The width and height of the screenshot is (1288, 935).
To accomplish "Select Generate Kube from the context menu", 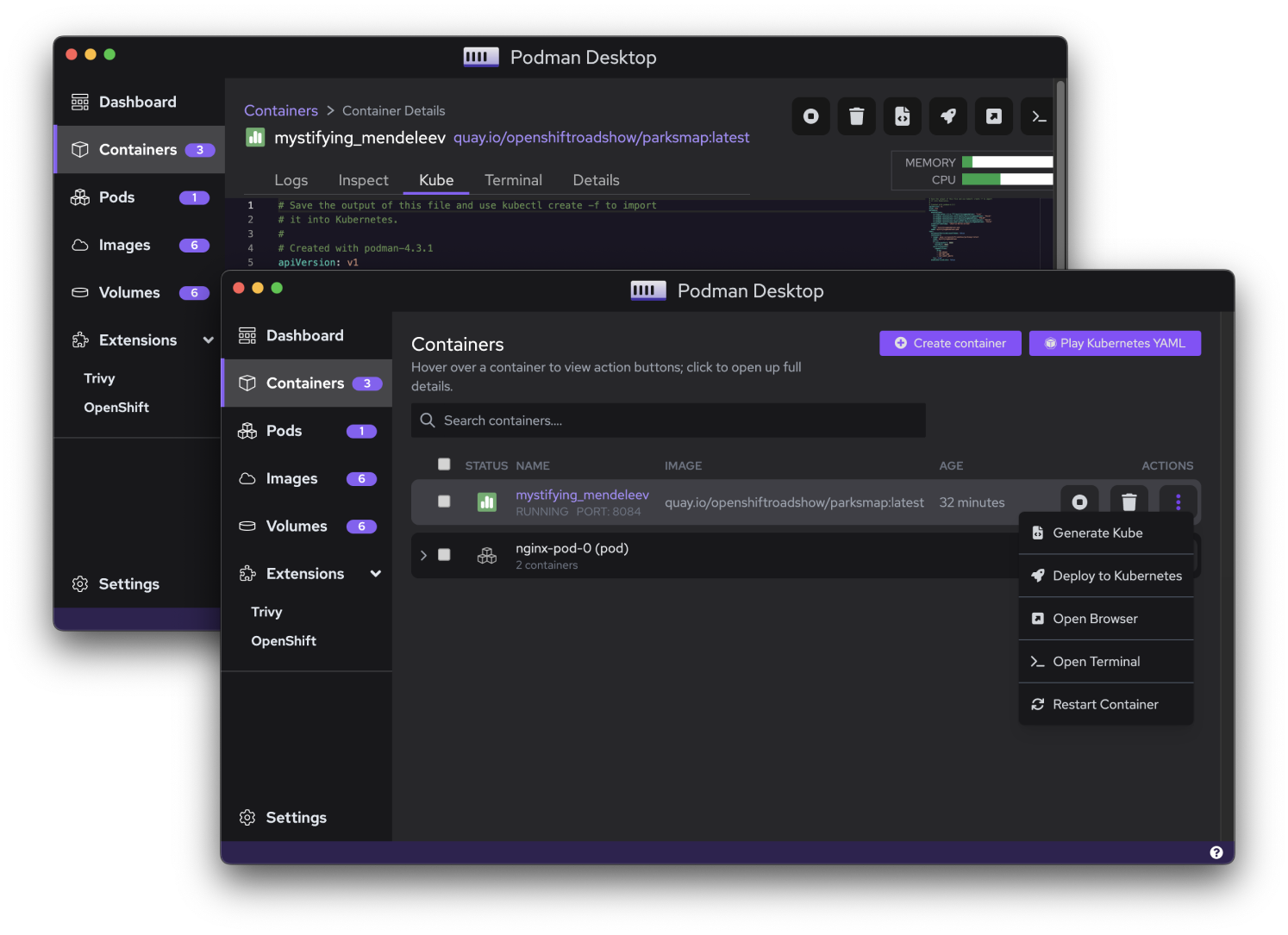I will click(1106, 533).
